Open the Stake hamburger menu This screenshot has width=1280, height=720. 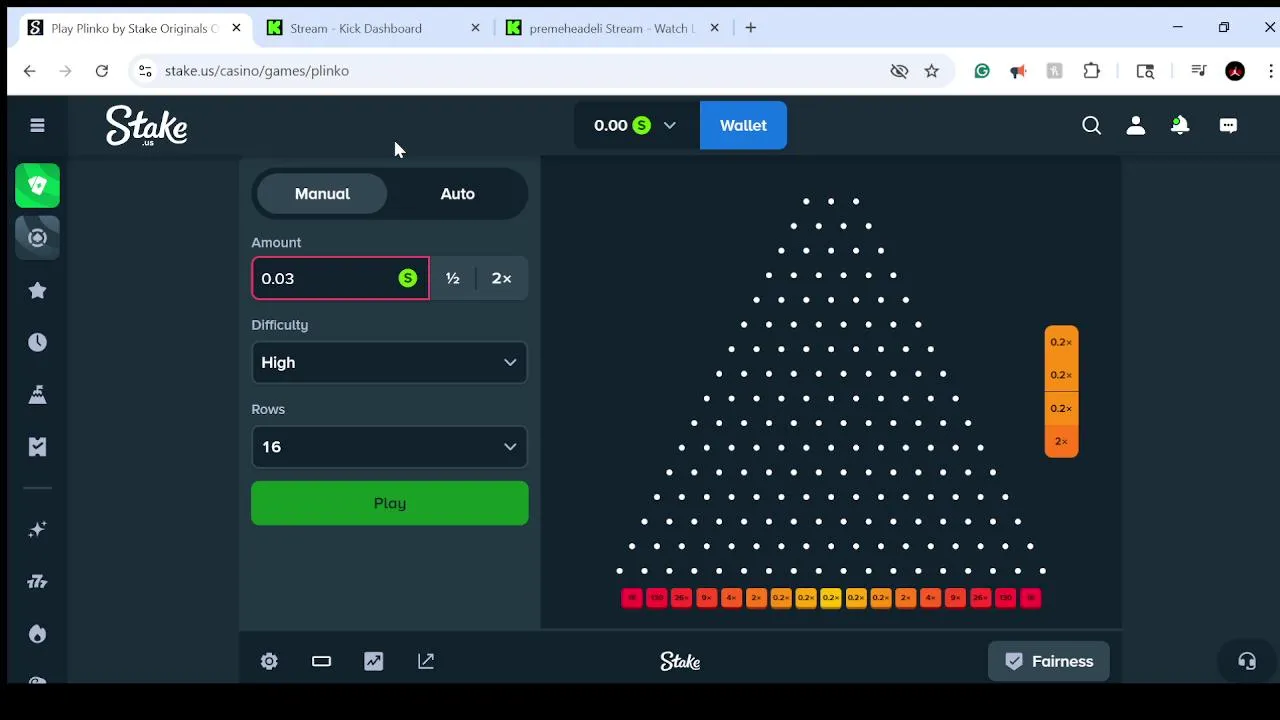tap(37, 125)
